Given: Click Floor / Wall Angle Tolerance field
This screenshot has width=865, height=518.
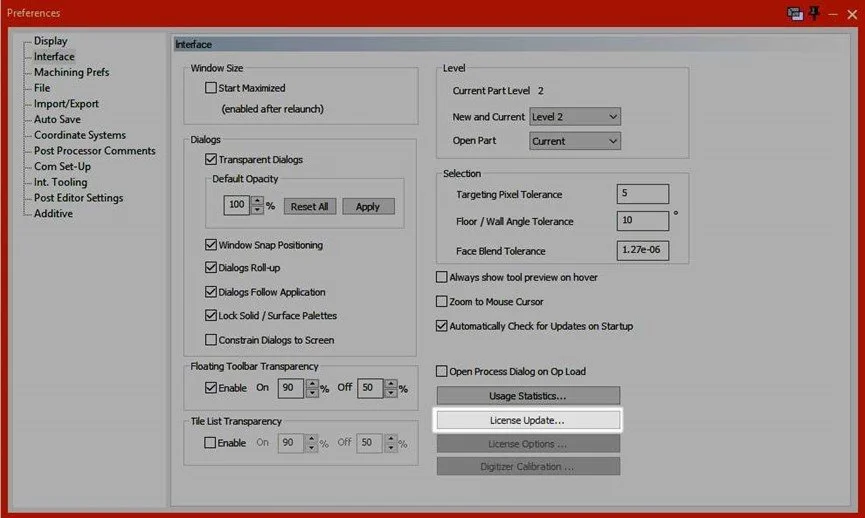Looking at the screenshot, I should click(x=643, y=221).
